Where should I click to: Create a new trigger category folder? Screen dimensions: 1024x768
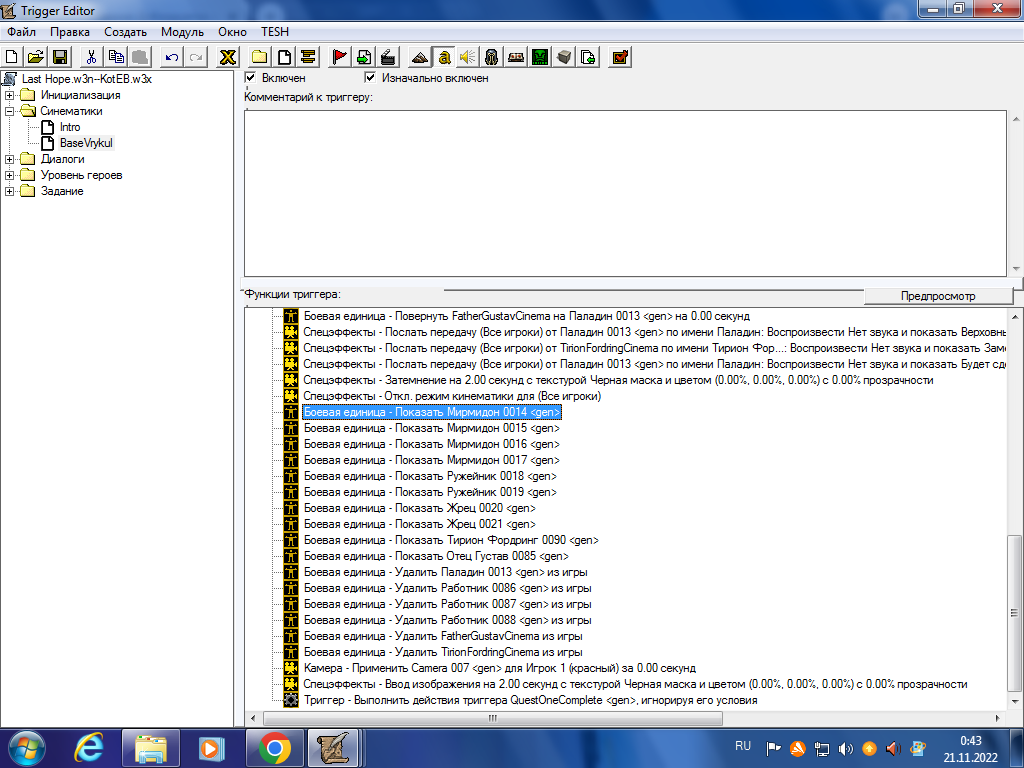pos(259,57)
